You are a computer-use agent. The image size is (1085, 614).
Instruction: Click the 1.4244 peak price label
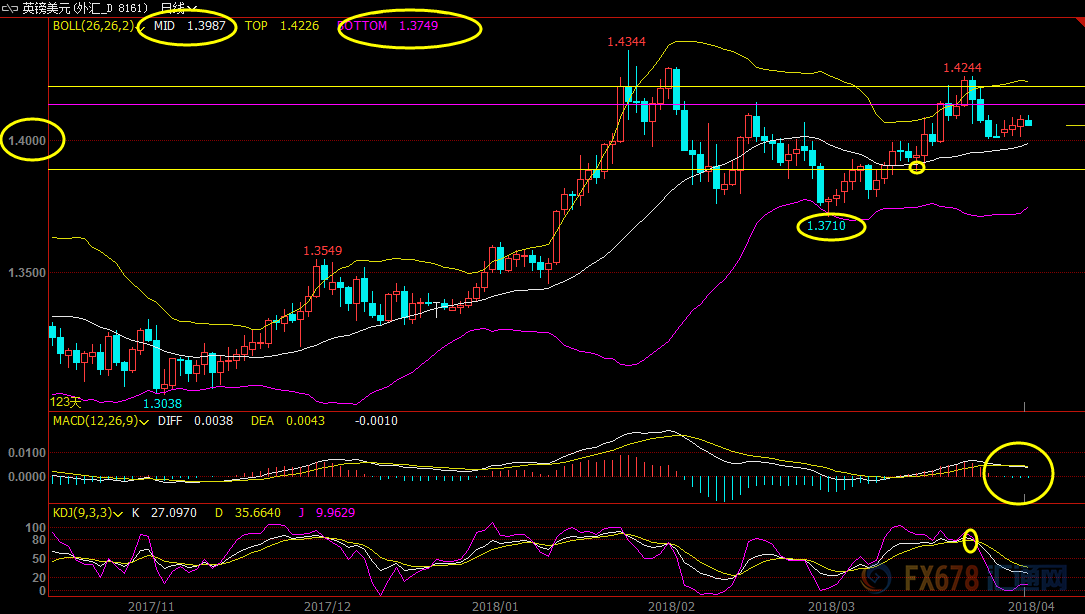point(962,67)
